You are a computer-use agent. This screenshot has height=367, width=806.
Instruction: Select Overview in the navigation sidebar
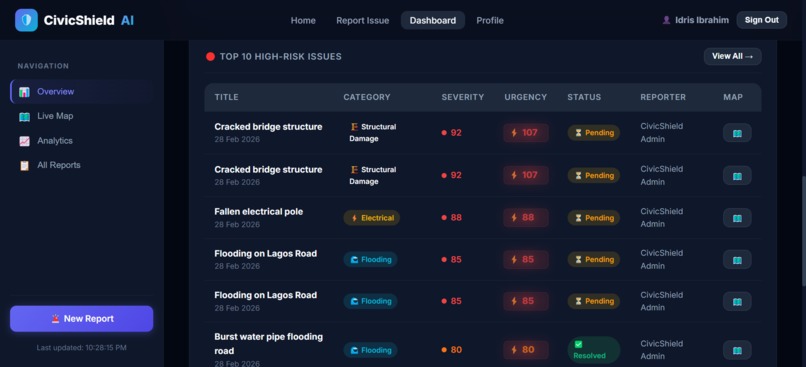point(82,91)
